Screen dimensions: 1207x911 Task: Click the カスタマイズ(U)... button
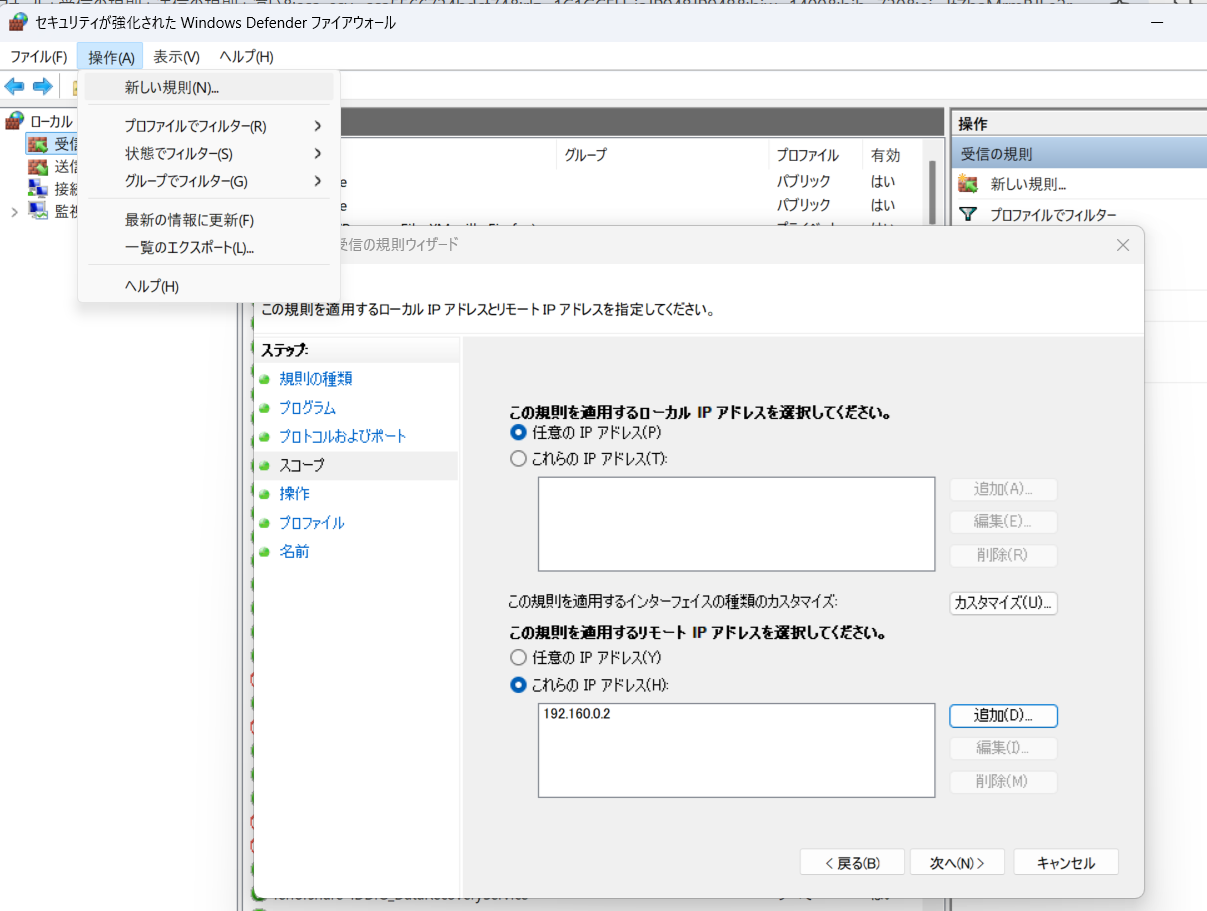click(x=1003, y=603)
